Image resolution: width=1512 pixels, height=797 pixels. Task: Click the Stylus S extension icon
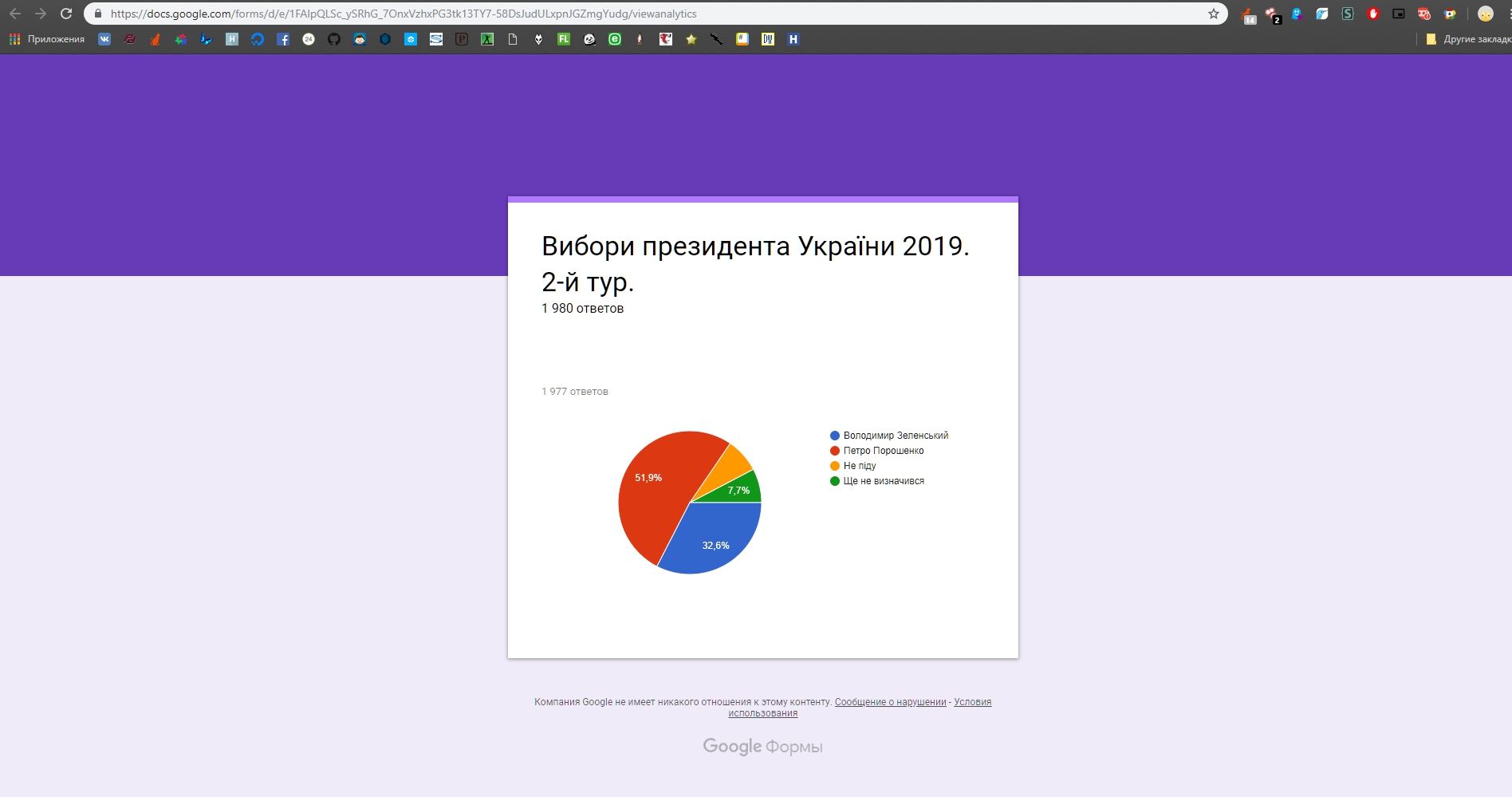[x=1348, y=14]
